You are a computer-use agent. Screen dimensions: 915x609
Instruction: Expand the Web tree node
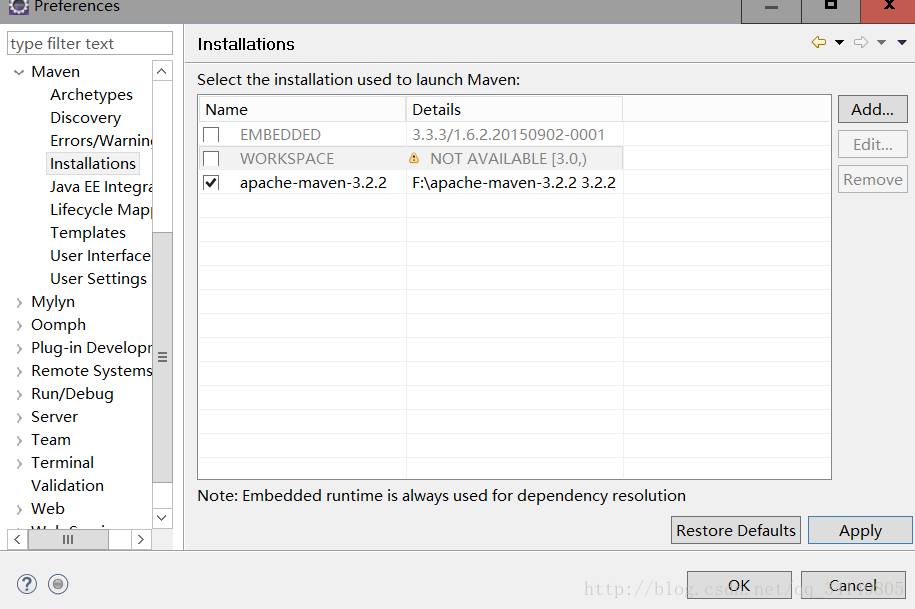click(x=19, y=509)
